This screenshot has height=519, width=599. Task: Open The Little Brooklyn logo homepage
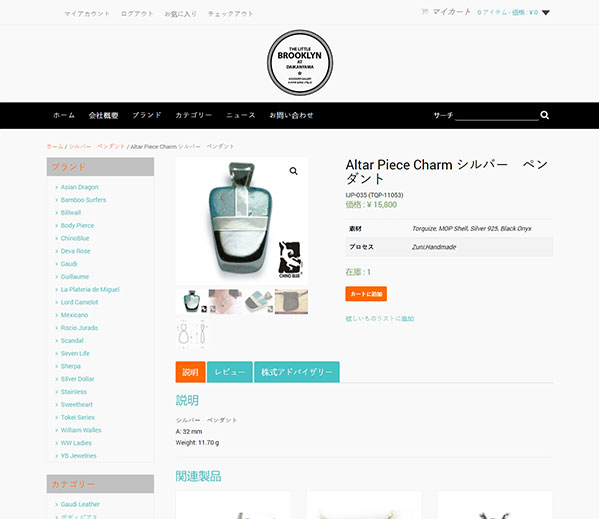click(300, 63)
